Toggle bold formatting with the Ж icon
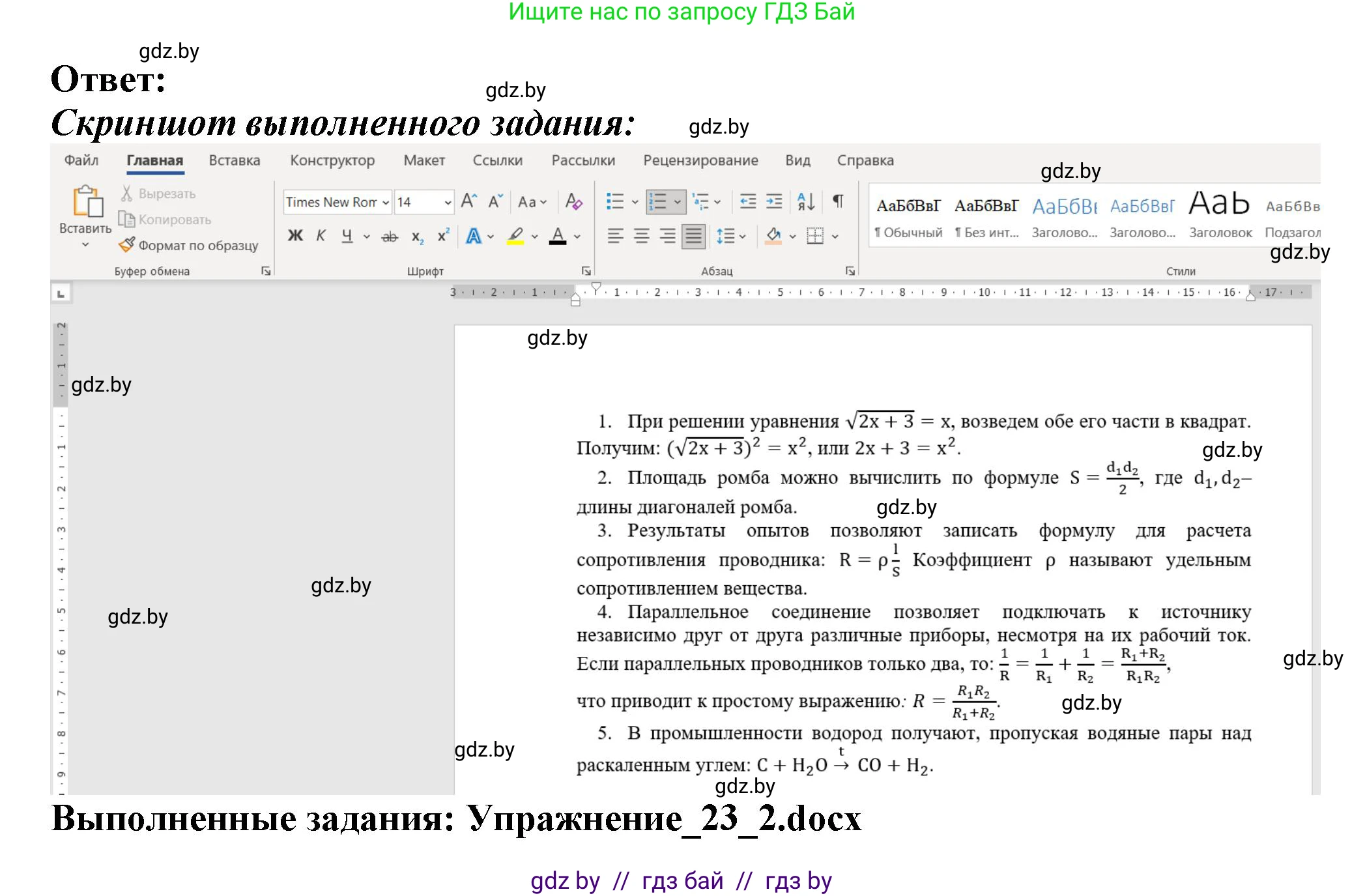This screenshot has width=1365, height=896. (295, 236)
